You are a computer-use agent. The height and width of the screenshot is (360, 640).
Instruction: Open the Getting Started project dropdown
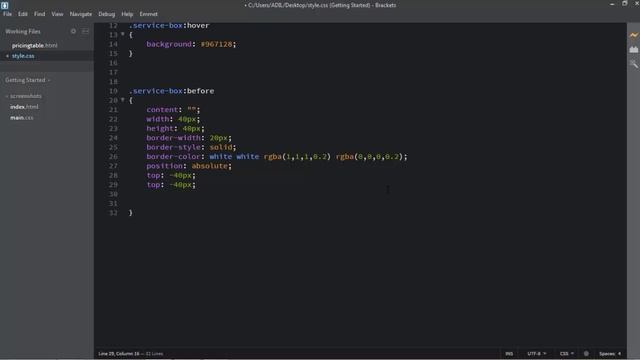click(27, 80)
